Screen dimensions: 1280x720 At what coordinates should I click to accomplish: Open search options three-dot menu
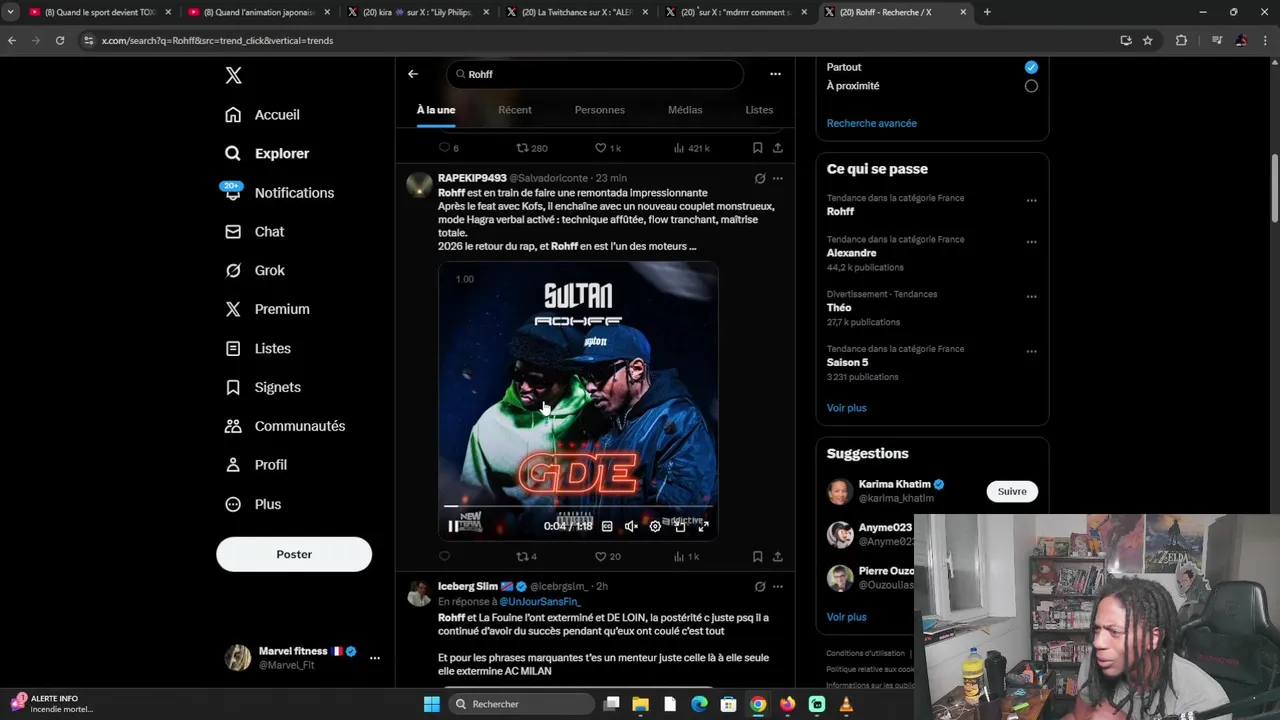(x=775, y=74)
